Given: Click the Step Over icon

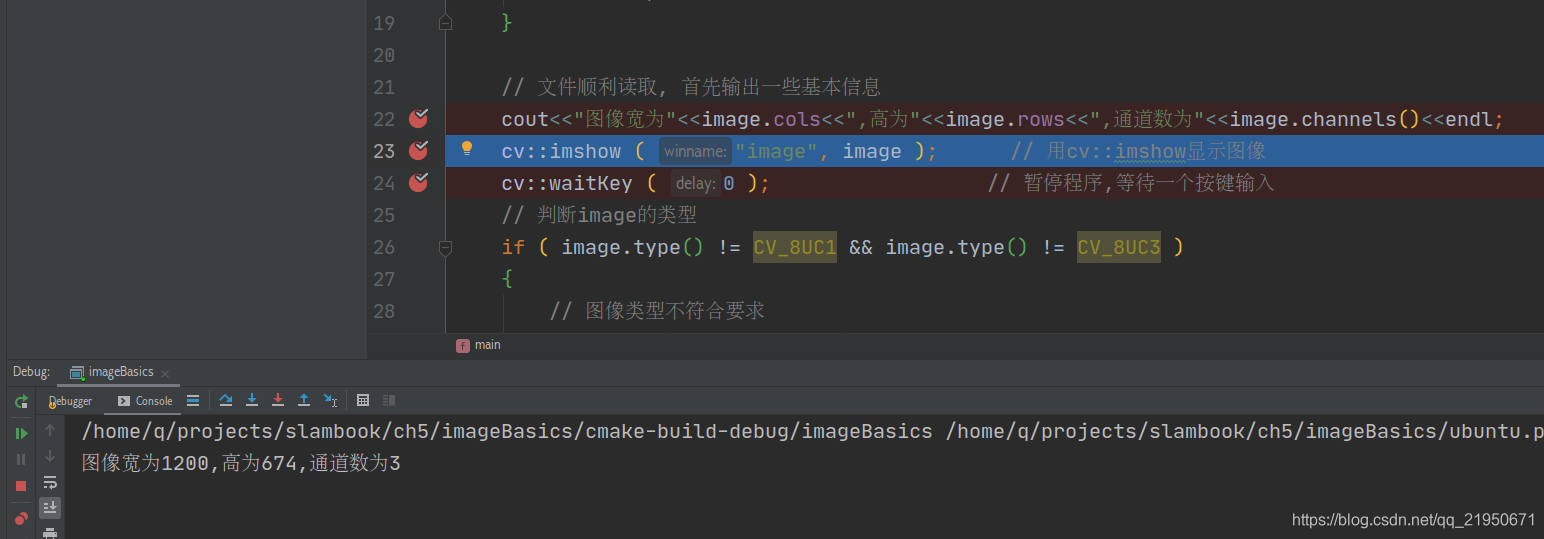Looking at the screenshot, I should (226, 400).
